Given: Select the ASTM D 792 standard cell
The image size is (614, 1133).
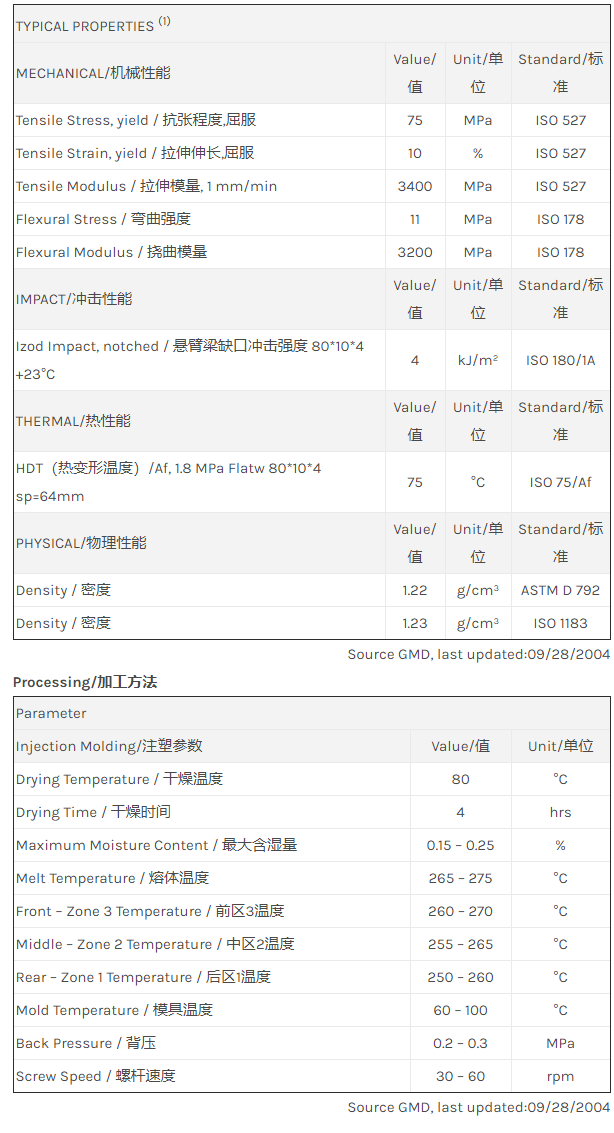Looking at the screenshot, I should pyautogui.click(x=560, y=590).
